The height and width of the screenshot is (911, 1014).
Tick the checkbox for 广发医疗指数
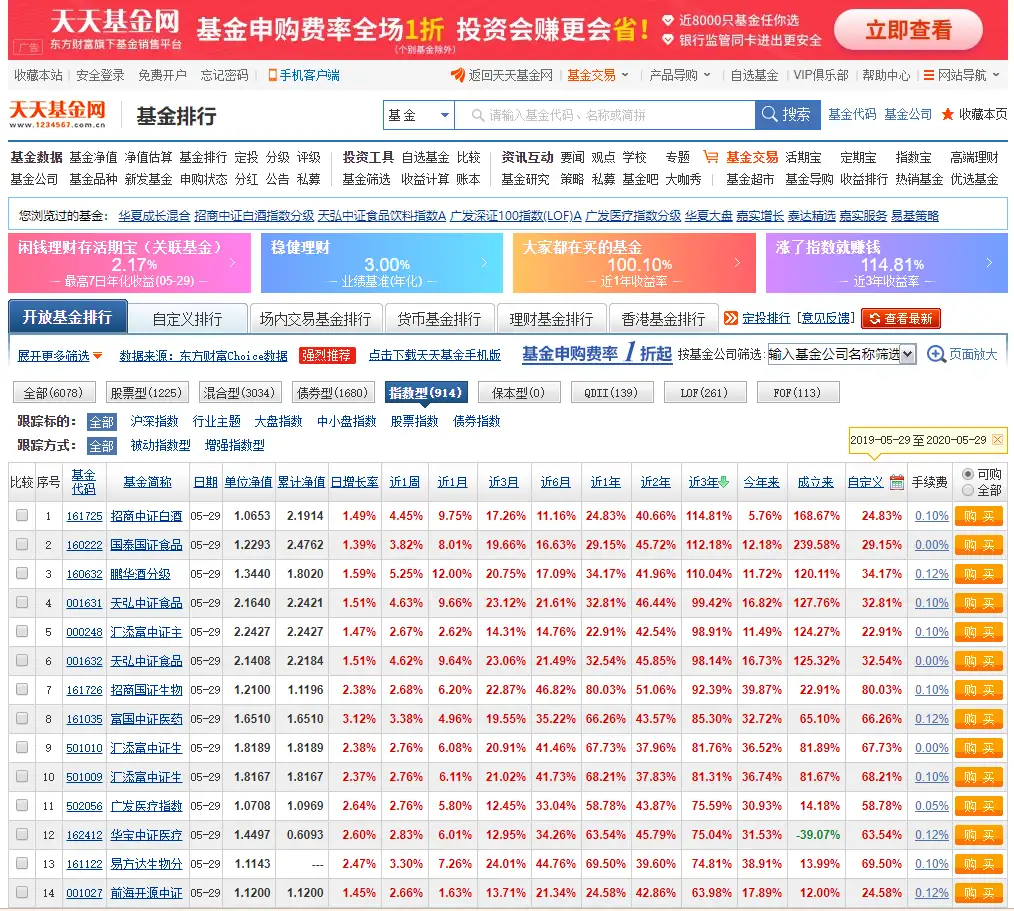[x=22, y=805]
